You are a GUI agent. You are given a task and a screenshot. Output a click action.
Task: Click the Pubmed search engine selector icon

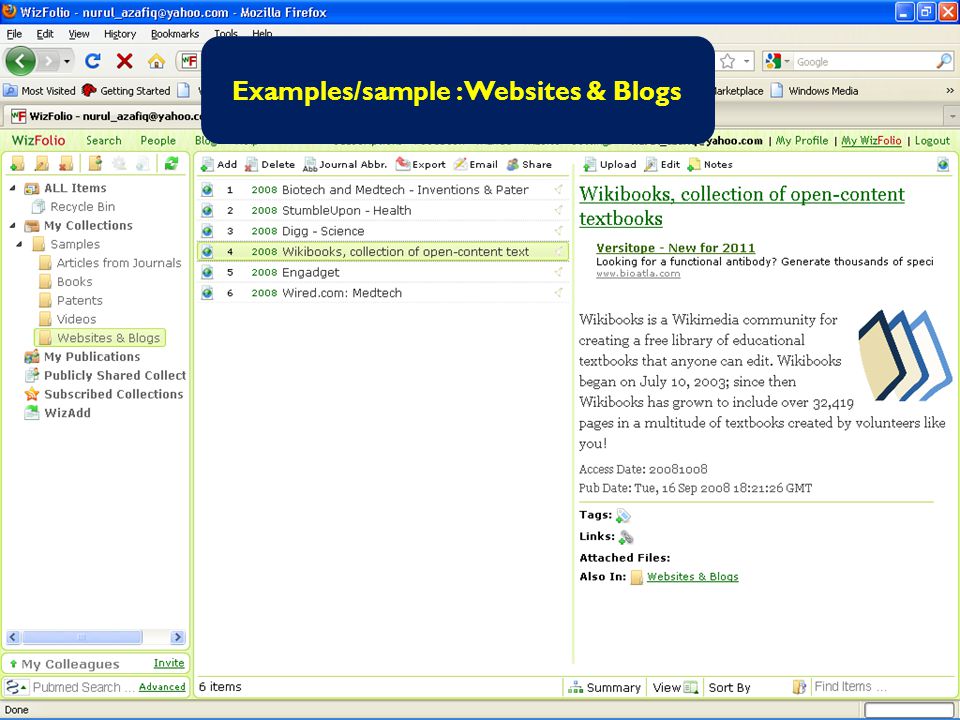[x=15, y=687]
